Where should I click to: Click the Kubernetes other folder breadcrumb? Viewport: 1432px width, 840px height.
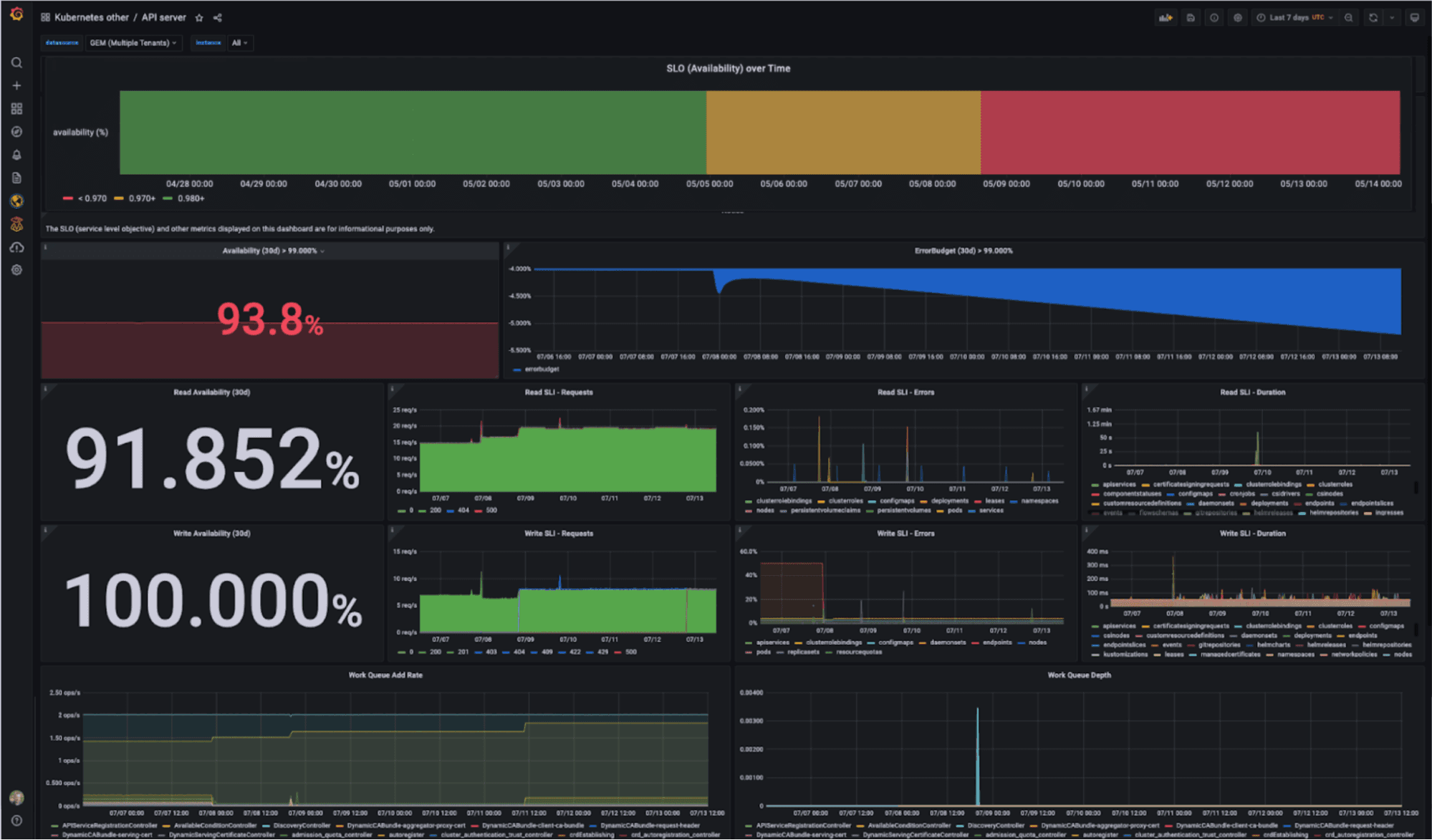pyautogui.click(x=91, y=17)
